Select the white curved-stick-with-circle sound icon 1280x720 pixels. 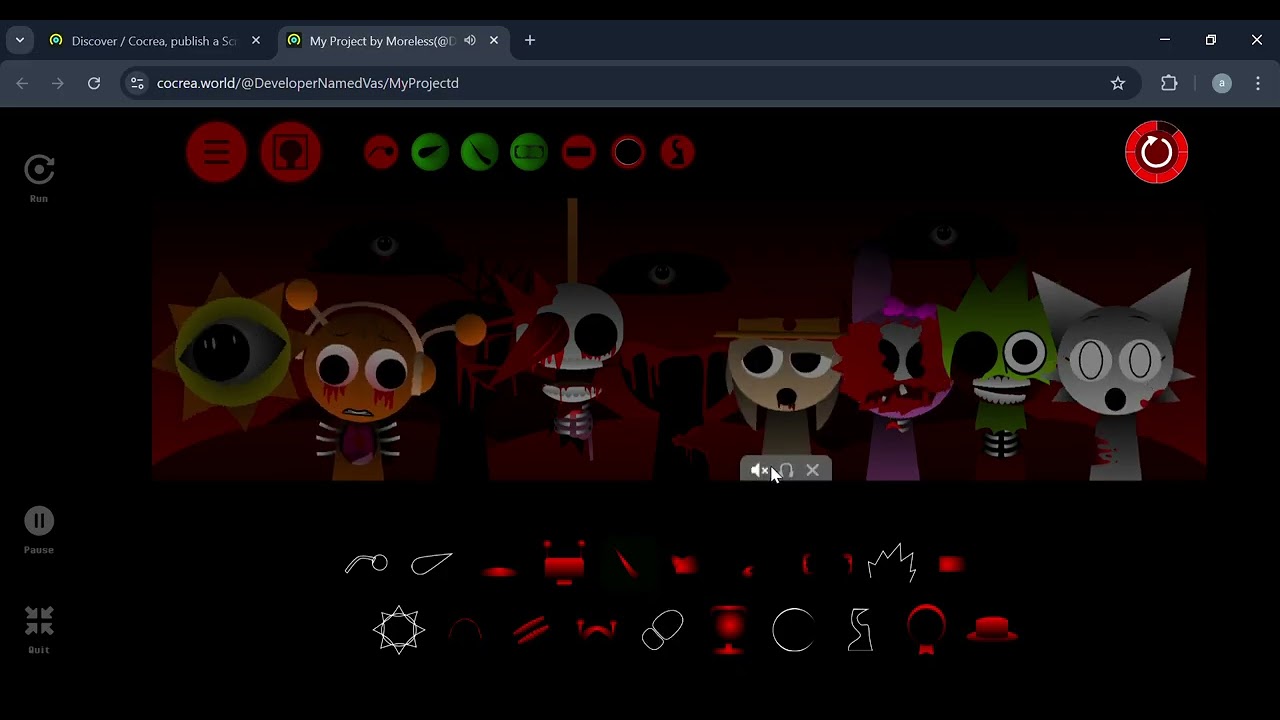pos(366,564)
